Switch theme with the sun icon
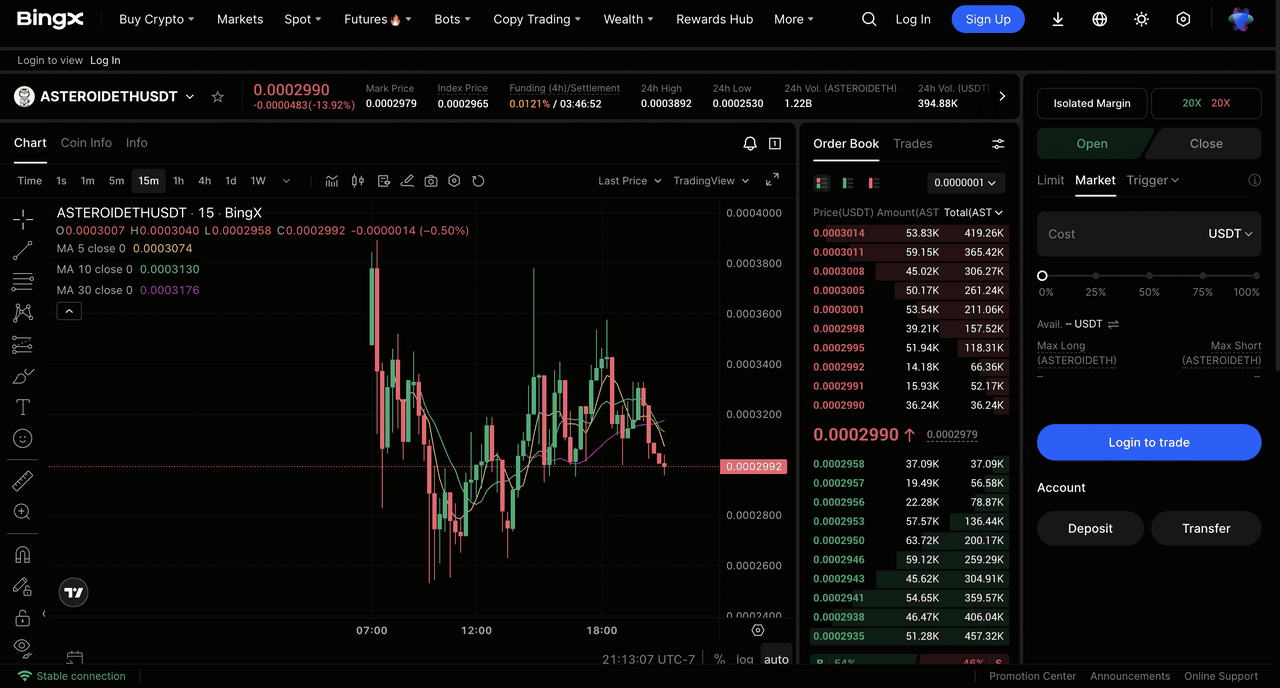The height and width of the screenshot is (688, 1280). (1141, 19)
